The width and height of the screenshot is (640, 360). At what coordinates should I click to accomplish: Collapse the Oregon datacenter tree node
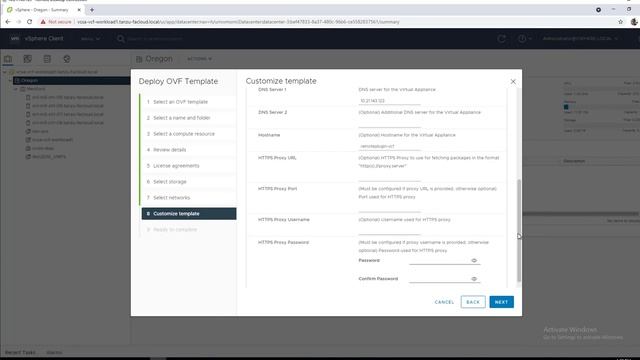coord(10,80)
